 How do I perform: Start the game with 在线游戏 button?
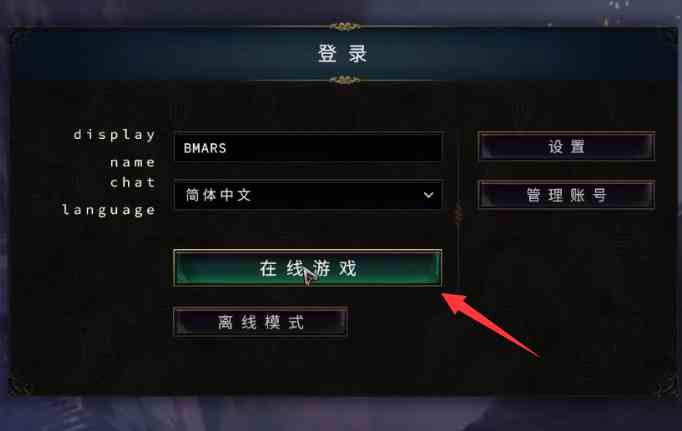(308, 268)
